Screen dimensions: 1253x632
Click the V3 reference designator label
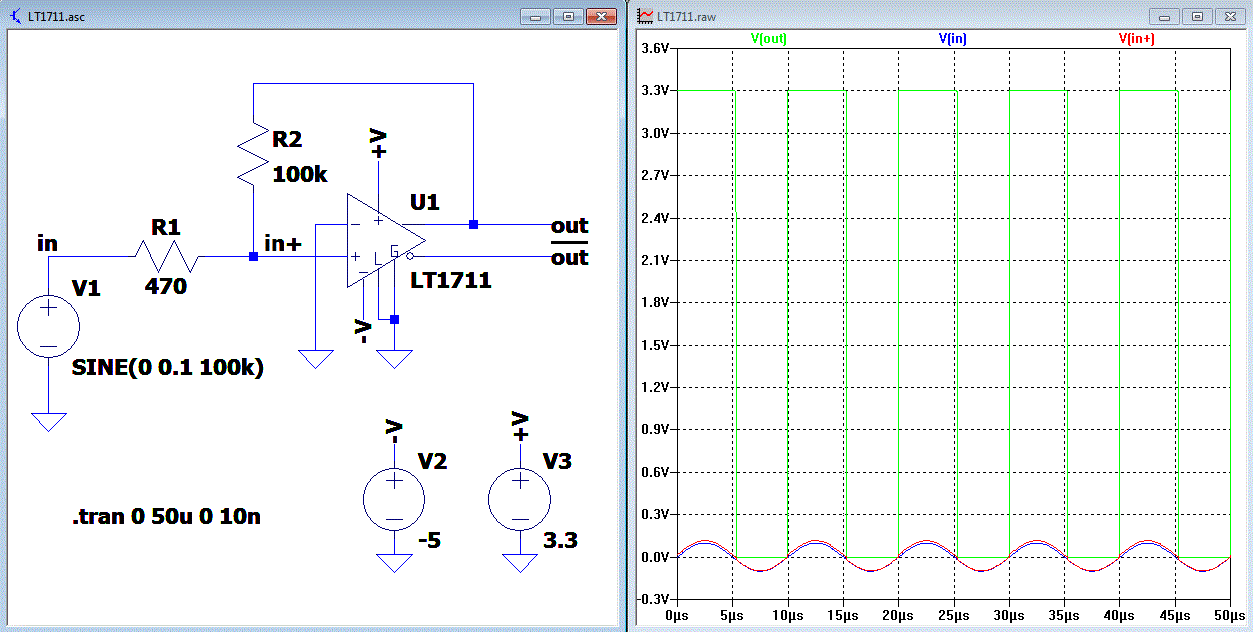click(x=558, y=461)
